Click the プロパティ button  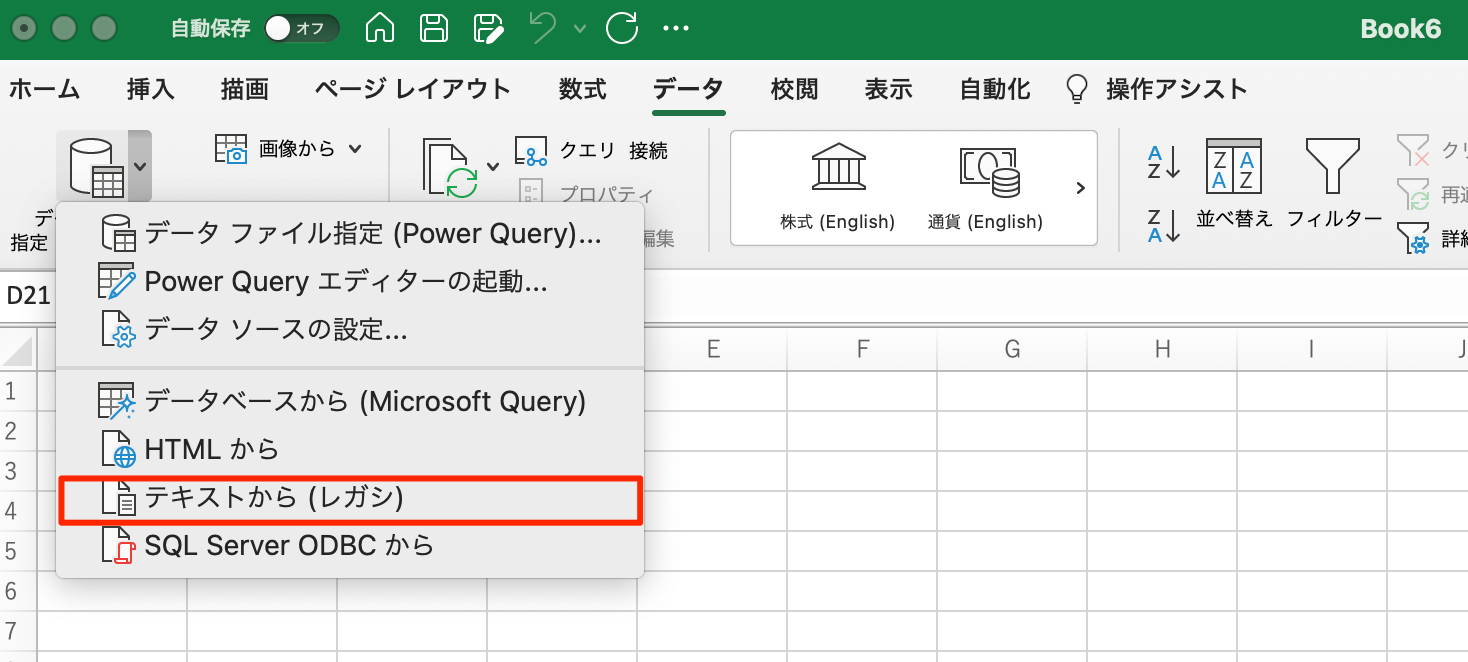[586, 194]
